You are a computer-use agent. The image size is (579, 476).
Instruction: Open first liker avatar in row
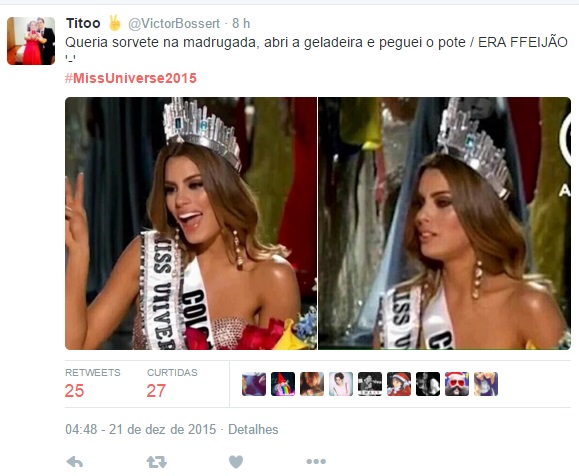coord(254,384)
